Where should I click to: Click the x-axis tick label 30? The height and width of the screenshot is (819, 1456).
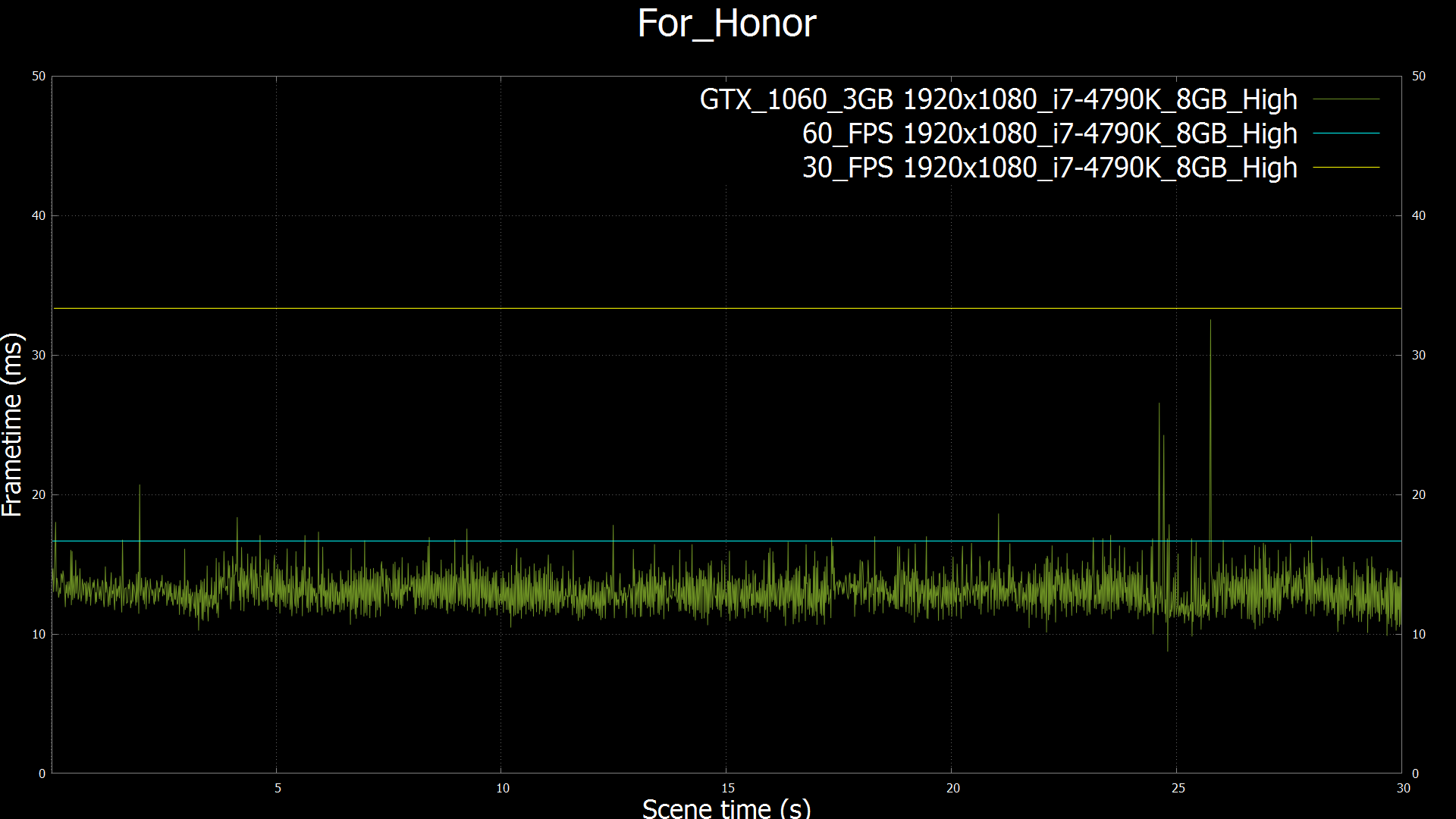pos(1403,789)
